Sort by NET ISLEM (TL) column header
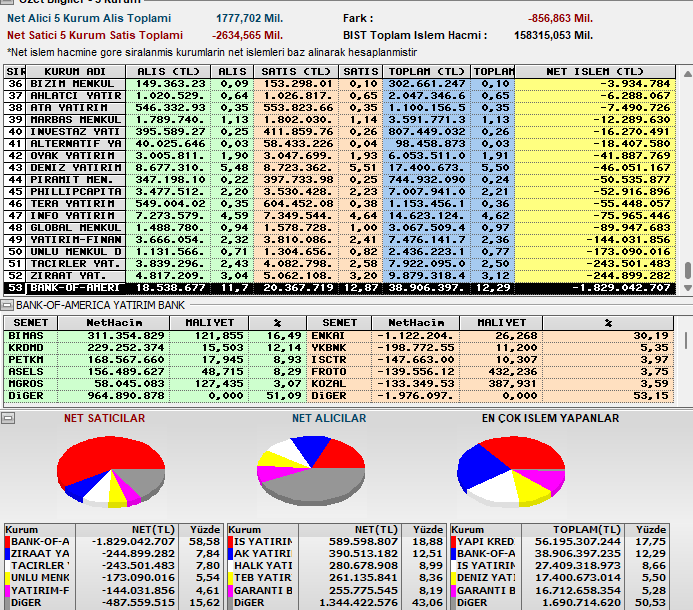This screenshot has width=693, height=610. 595,72
